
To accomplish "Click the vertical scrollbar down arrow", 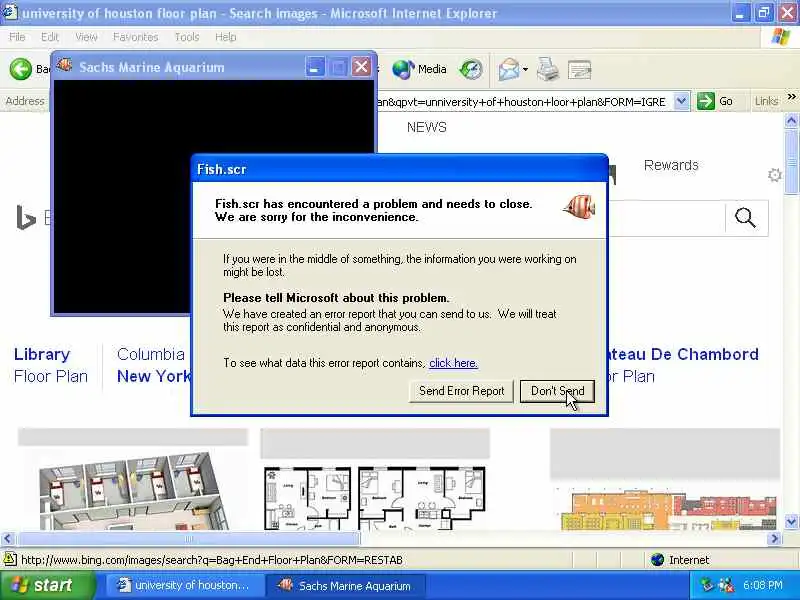I will point(791,521).
